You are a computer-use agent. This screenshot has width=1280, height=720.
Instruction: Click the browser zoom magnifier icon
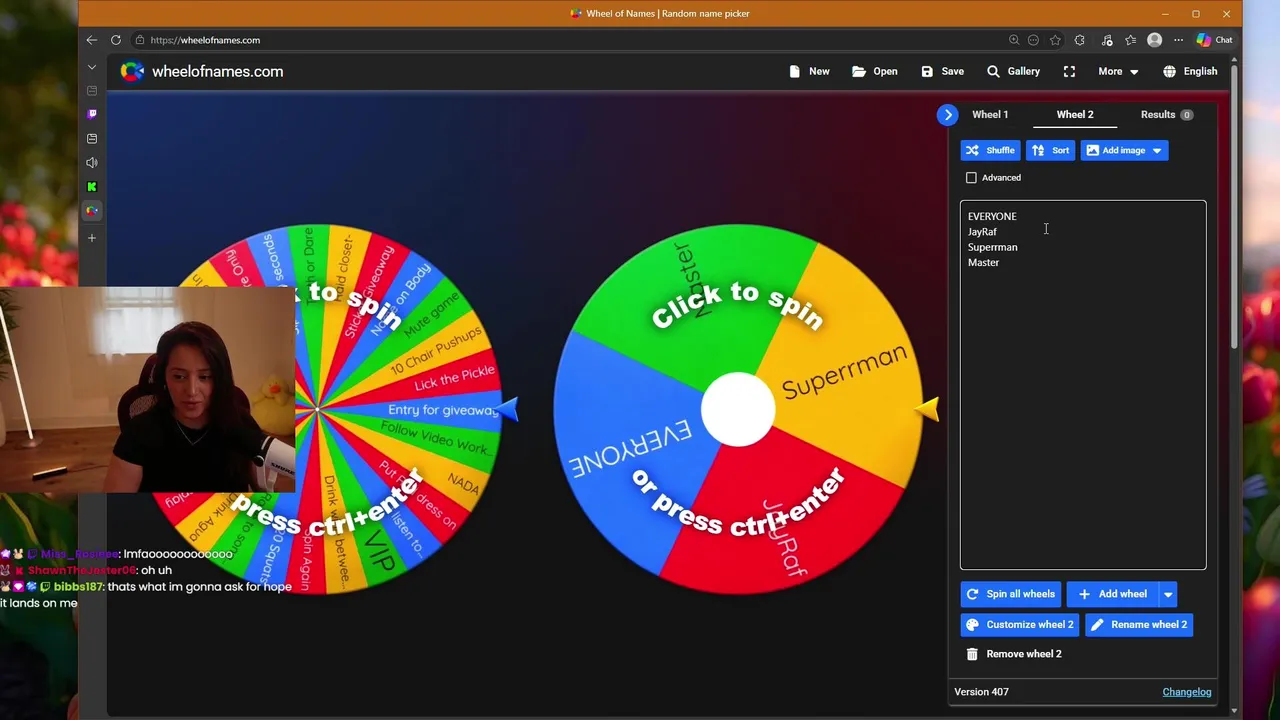point(1014,40)
